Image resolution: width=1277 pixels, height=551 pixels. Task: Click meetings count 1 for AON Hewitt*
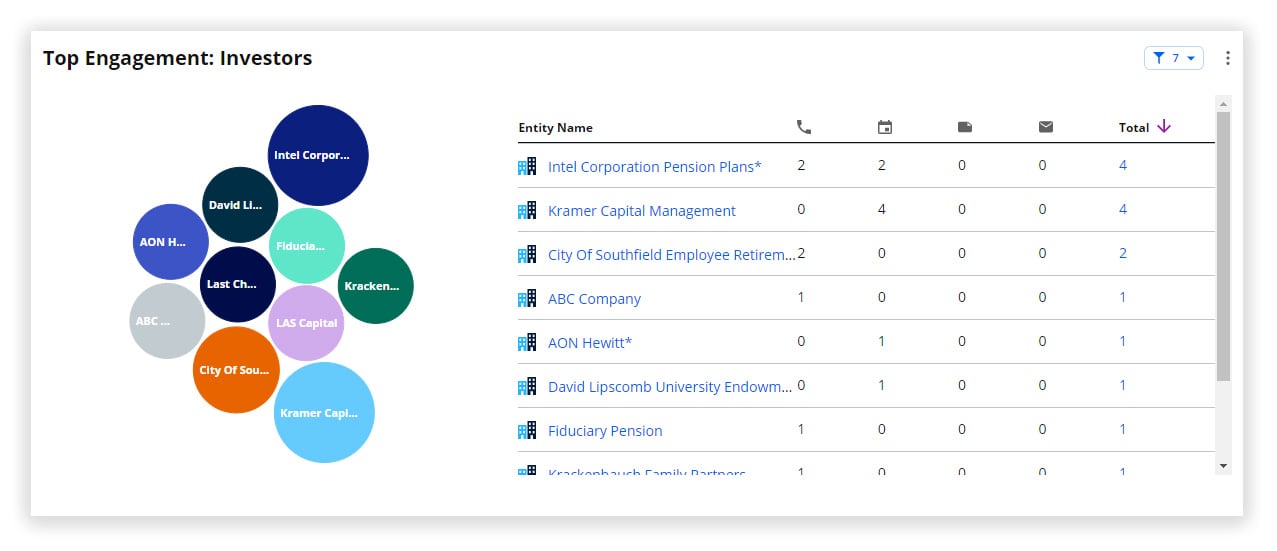(882, 341)
